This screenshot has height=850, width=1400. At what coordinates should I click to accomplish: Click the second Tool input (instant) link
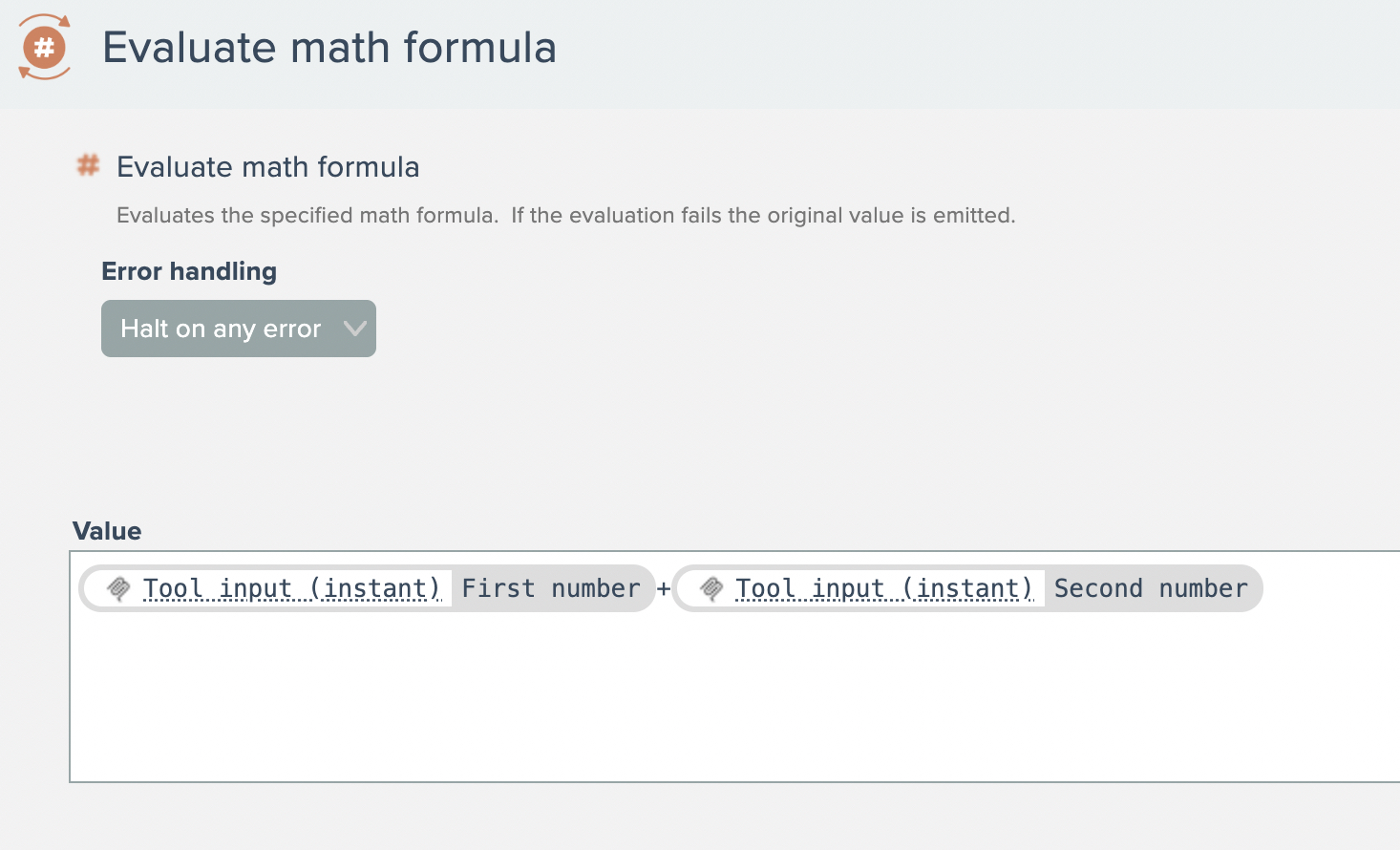tap(883, 588)
